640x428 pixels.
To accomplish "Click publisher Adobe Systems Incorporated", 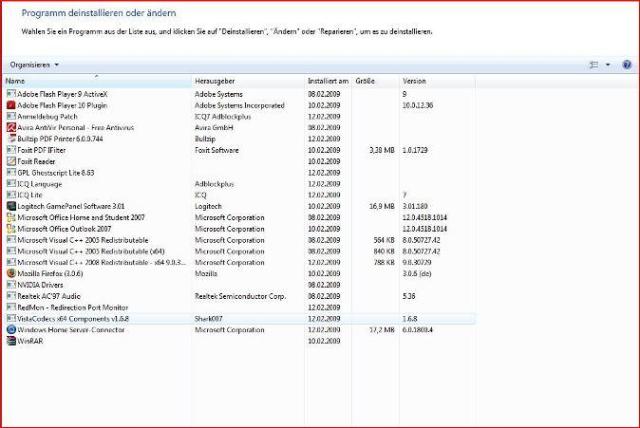I will click(x=240, y=105).
